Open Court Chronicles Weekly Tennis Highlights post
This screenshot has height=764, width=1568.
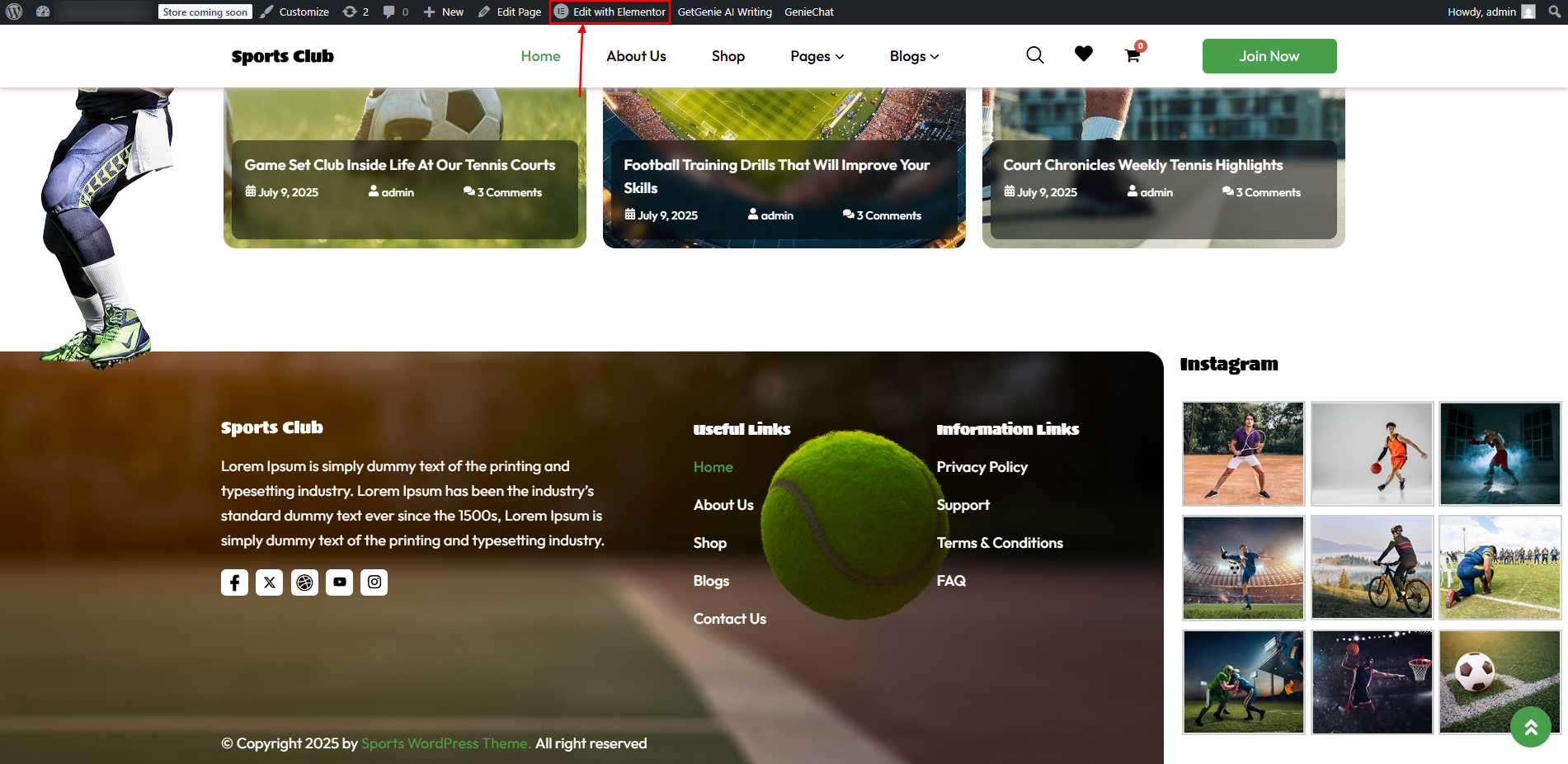pos(1143,165)
